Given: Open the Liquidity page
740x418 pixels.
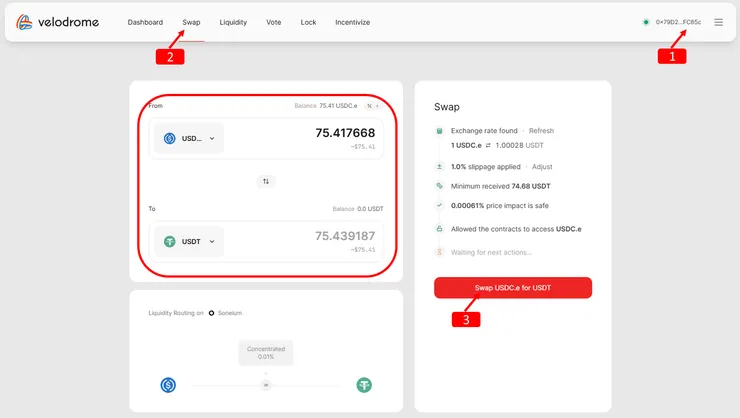Looking at the screenshot, I should tap(233, 22).
